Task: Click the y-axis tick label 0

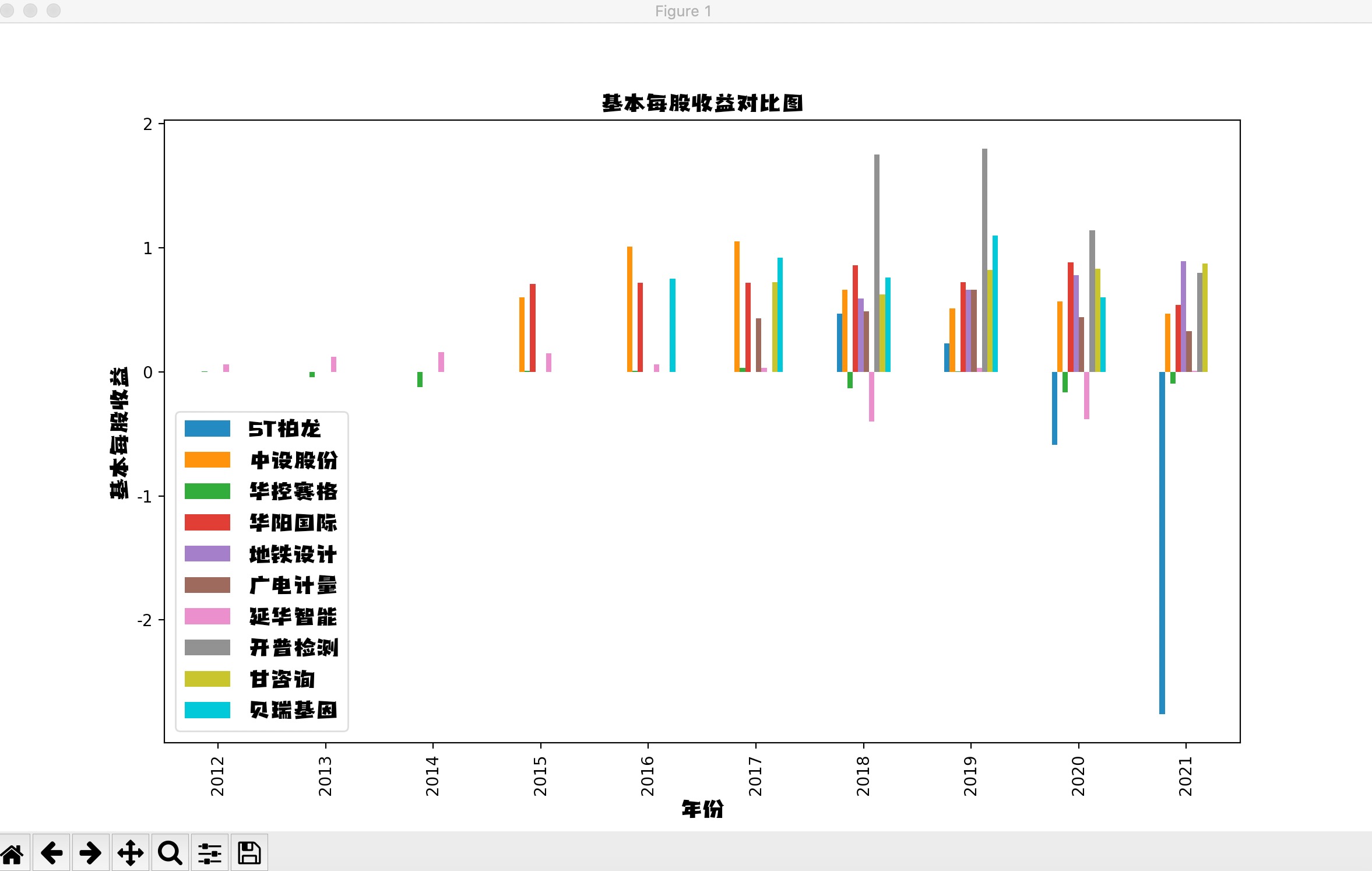Action: (148, 373)
